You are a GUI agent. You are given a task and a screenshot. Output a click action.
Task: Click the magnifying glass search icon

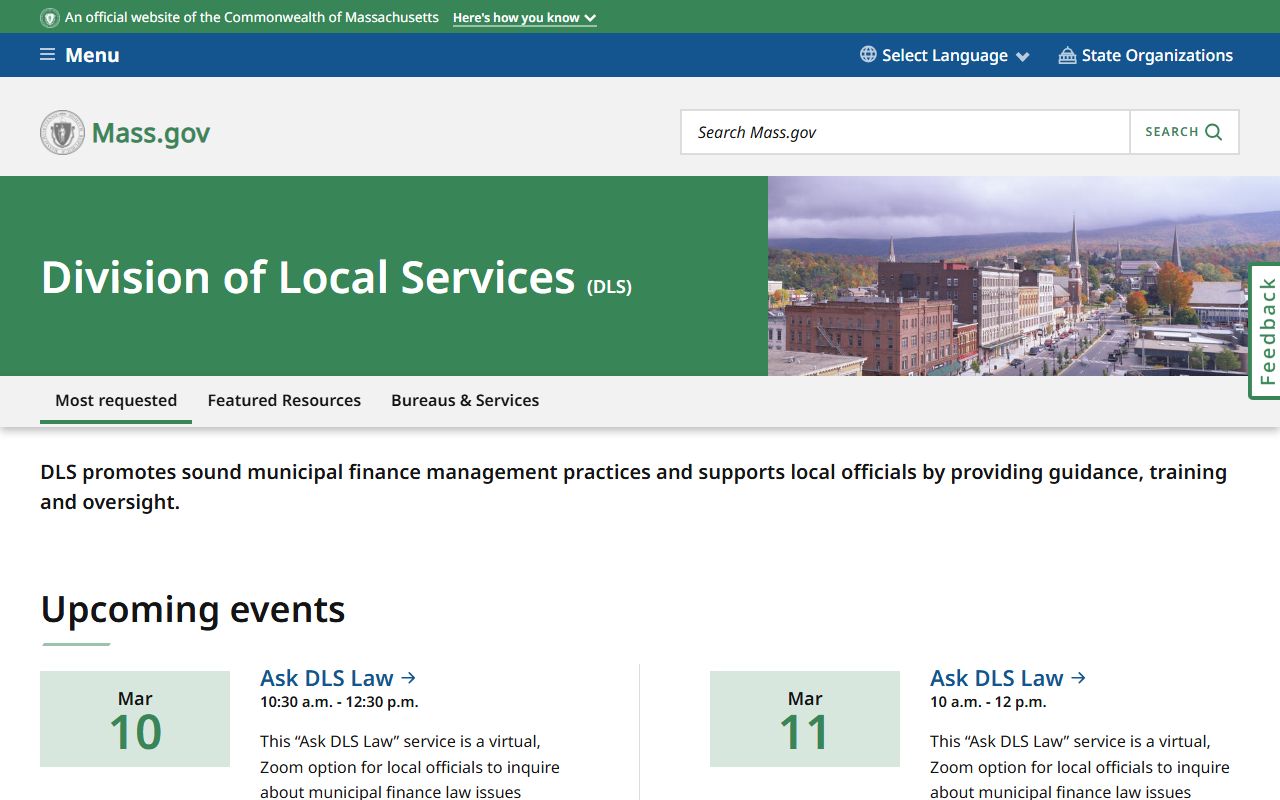(1214, 132)
